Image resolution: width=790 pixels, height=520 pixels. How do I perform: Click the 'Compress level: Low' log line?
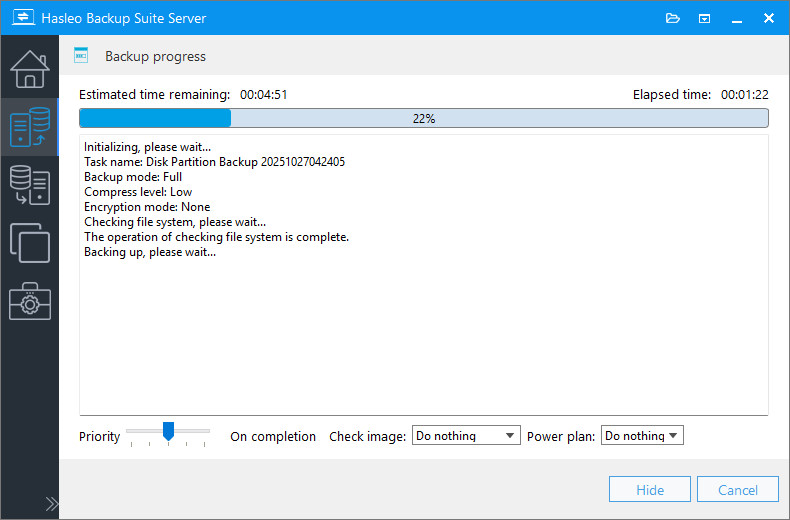(138, 192)
